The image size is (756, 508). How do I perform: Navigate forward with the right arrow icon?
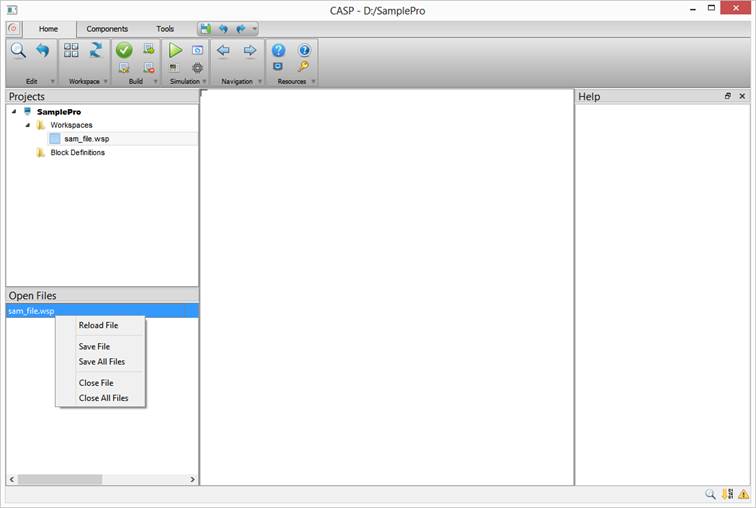click(x=250, y=50)
